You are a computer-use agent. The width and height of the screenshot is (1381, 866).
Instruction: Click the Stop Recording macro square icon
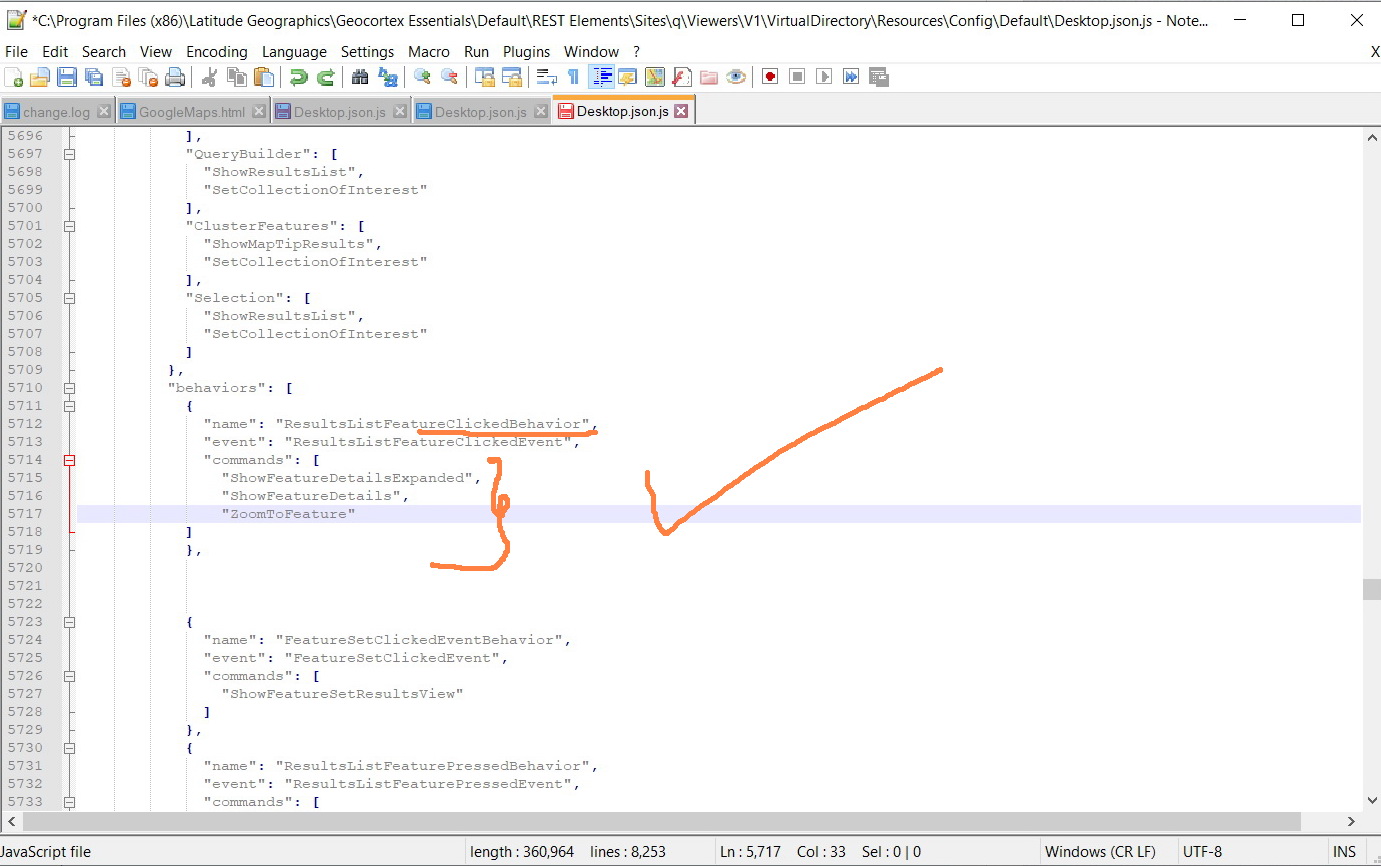pyautogui.click(x=797, y=77)
